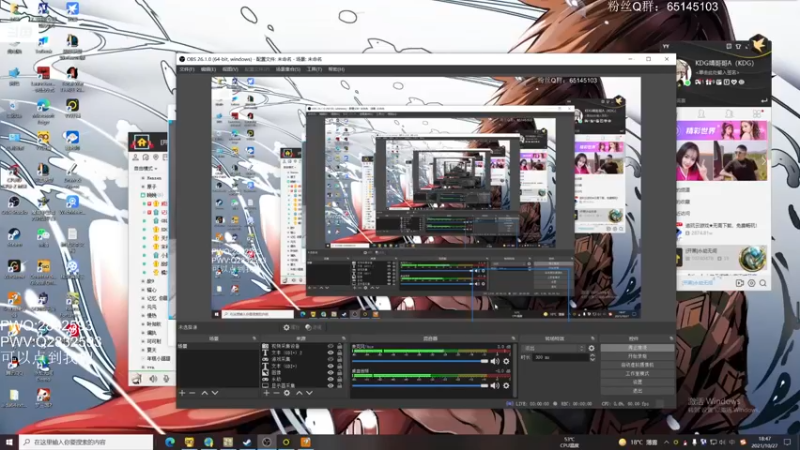Viewport: 800px width, 450px height.
Task: Pop out Controls dock panel icon
Action: 671,339
